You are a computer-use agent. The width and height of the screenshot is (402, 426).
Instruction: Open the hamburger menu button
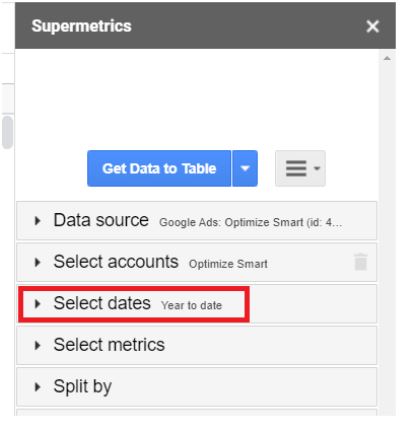300,168
